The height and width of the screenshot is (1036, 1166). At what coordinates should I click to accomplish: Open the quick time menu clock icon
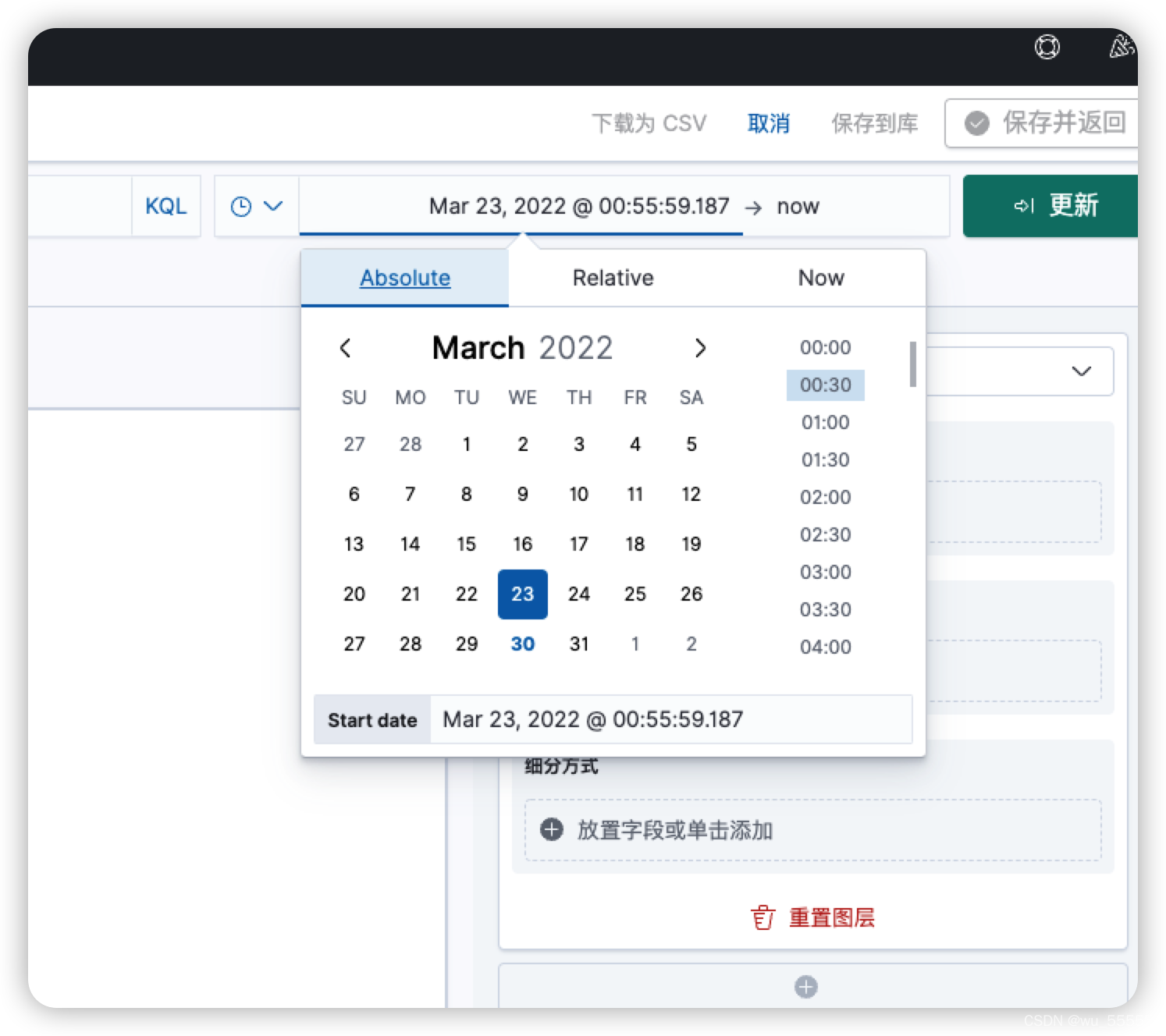(x=241, y=207)
